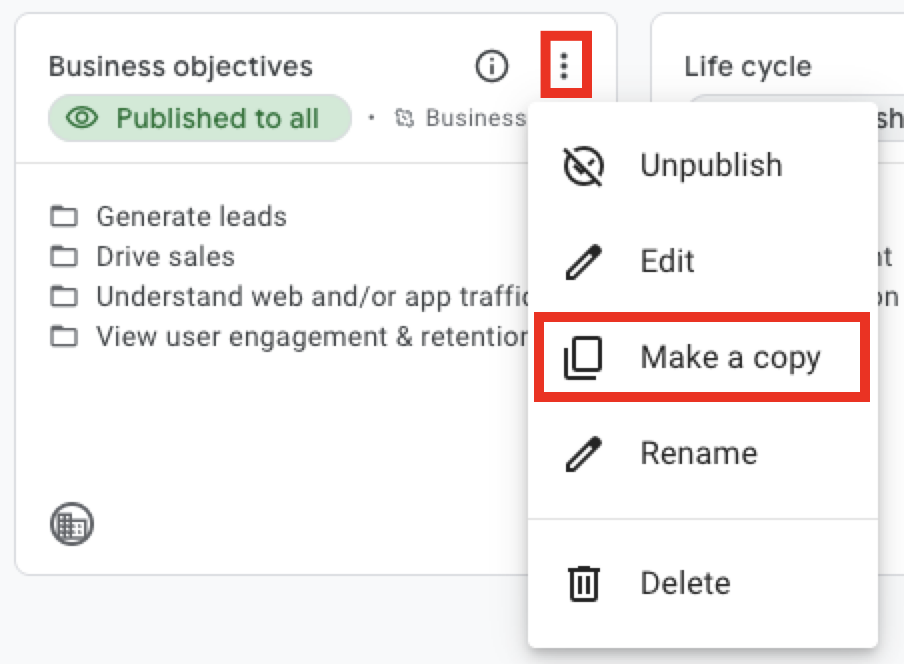Click the Delete trash can icon
Viewport: 904px width, 664px height.
tap(583, 584)
